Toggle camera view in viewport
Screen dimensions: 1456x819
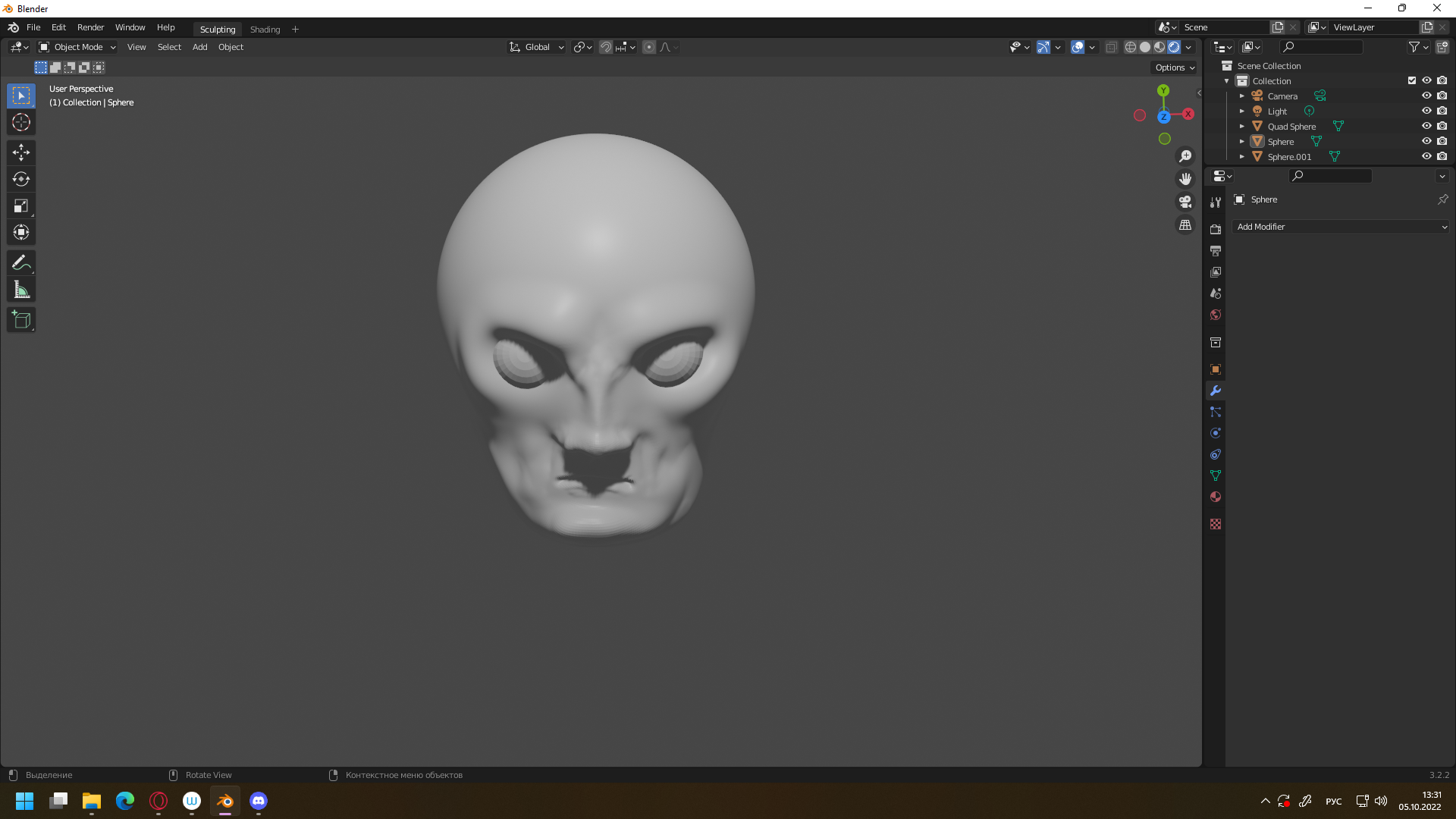point(1185,202)
